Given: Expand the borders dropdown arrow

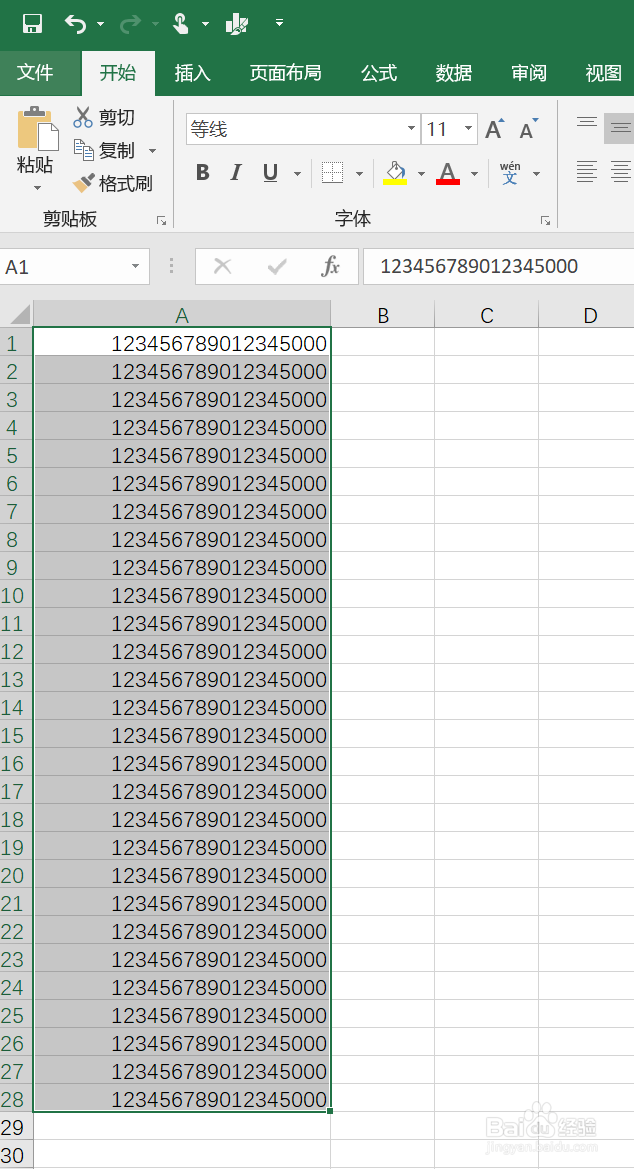Looking at the screenshot, I should click(x=359, y=174).
